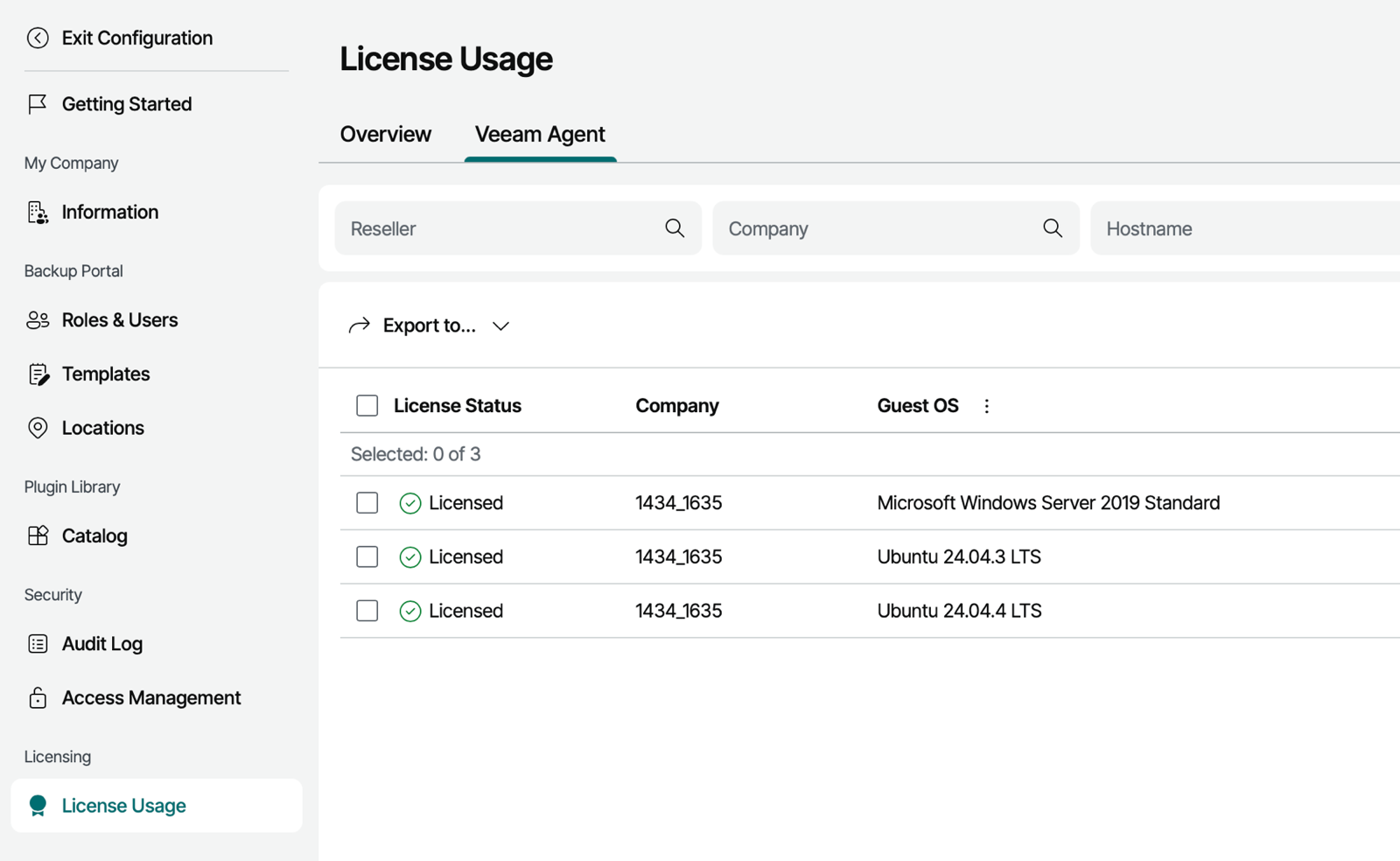Click the Reseller search magnifier icon

pos(675,228)
